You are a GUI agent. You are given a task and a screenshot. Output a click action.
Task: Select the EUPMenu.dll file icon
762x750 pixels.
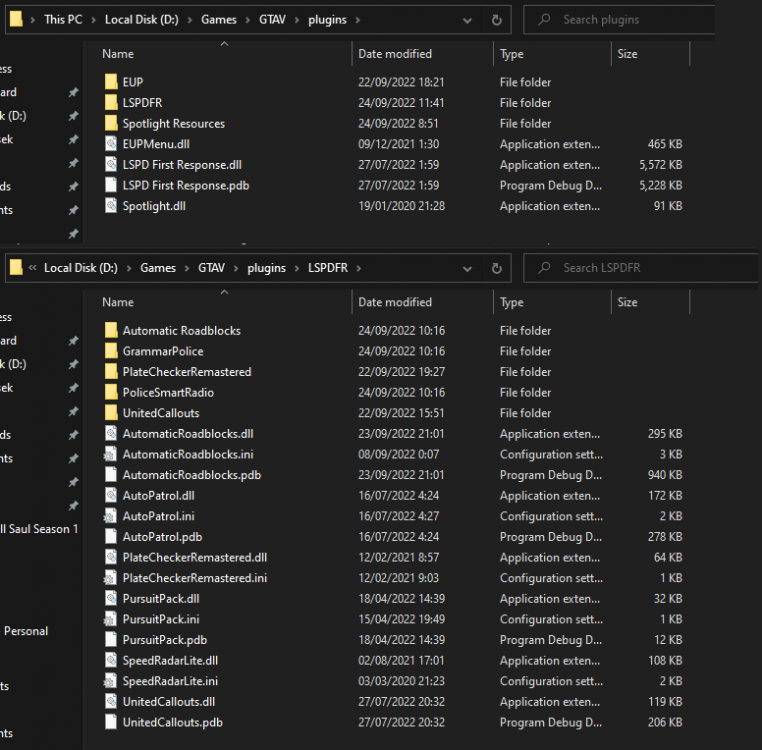coord(111,144)
